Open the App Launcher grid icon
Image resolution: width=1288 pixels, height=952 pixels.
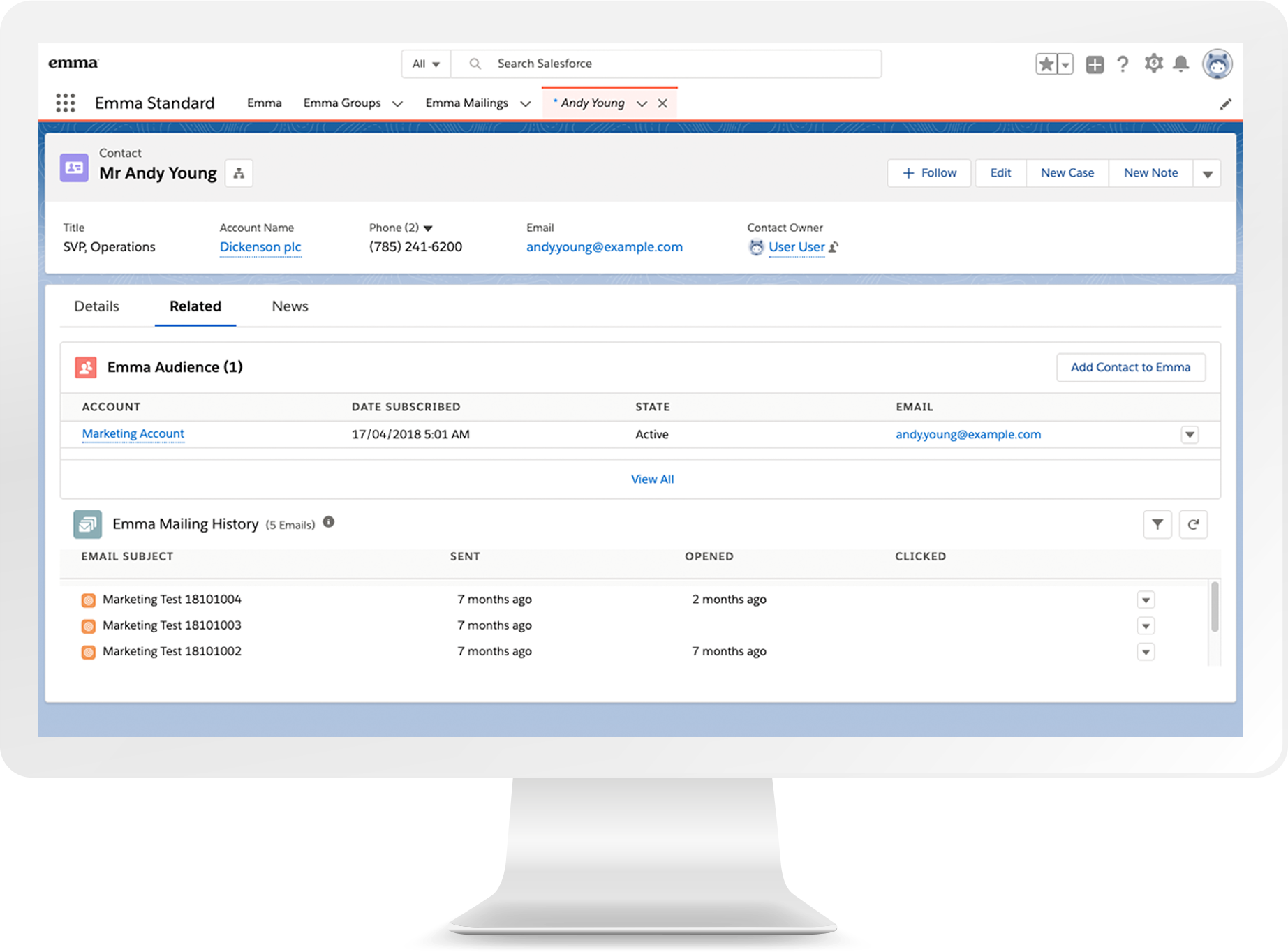point(66,103)
